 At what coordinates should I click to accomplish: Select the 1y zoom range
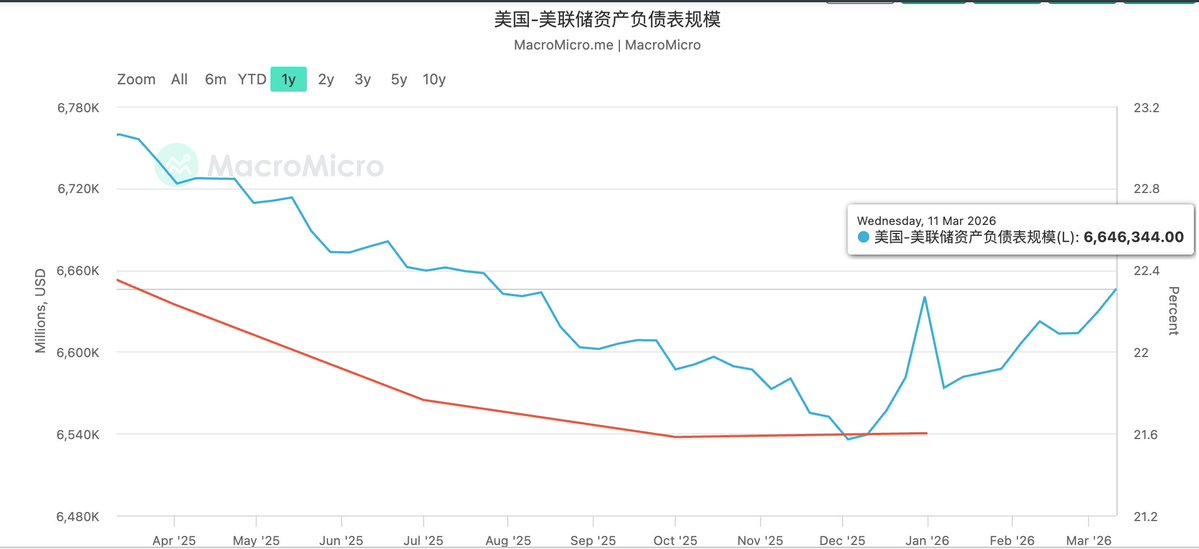288,80
